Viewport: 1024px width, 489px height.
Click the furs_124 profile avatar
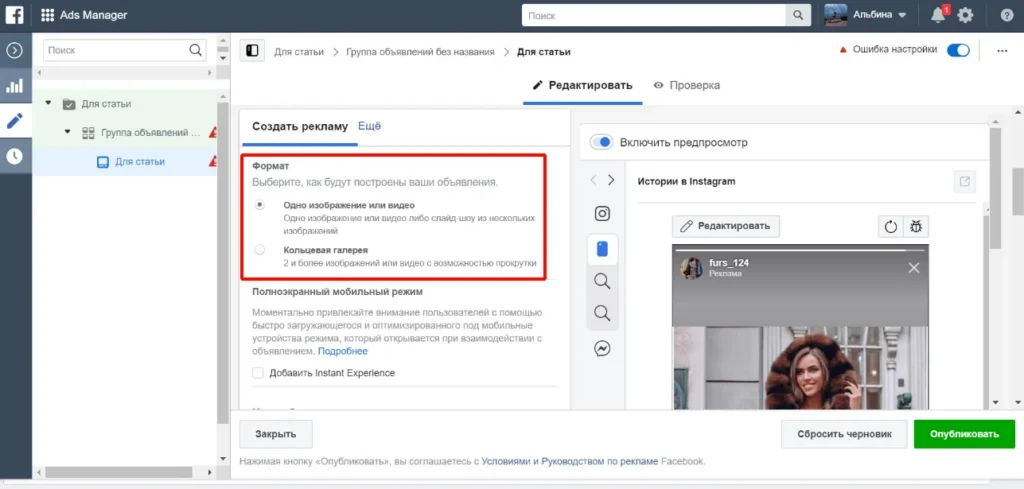coord(692,268)
